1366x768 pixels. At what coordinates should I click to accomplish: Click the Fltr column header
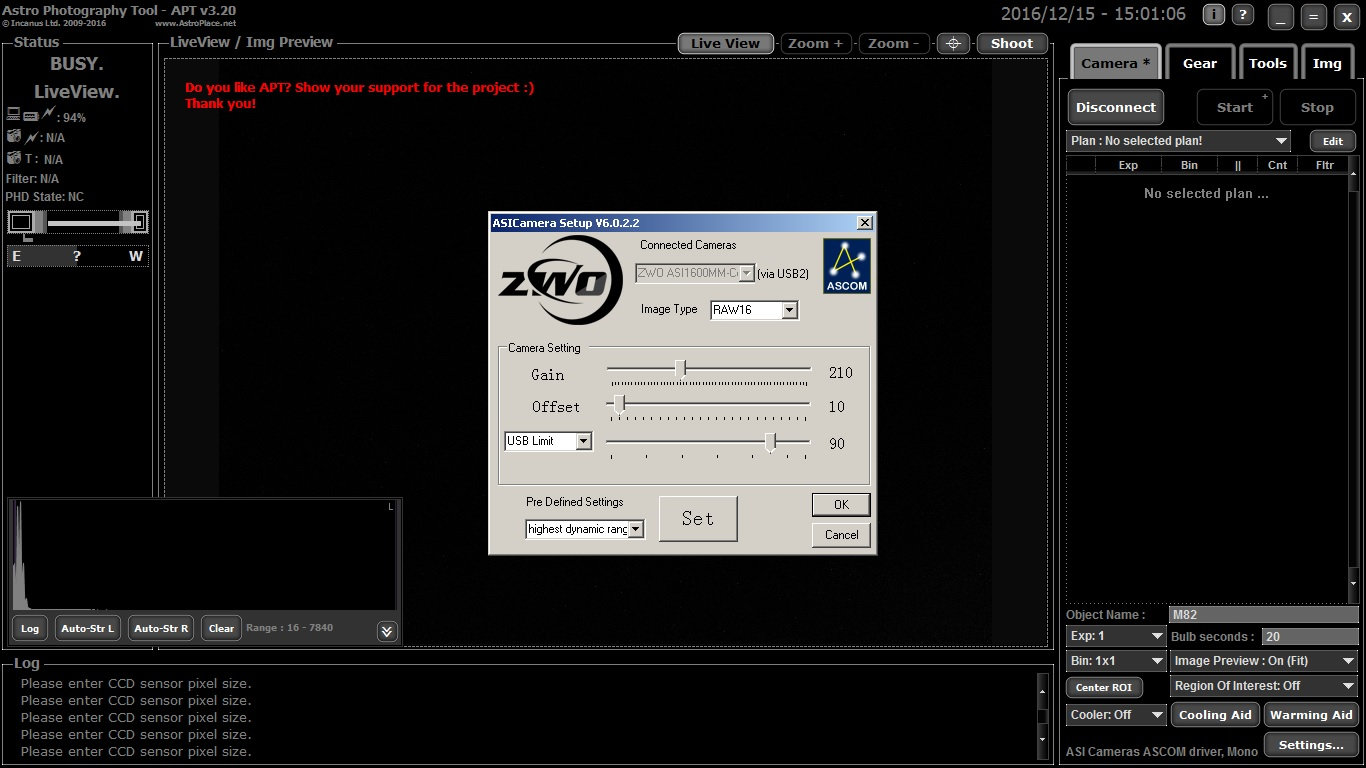[x=1325, y=165]
